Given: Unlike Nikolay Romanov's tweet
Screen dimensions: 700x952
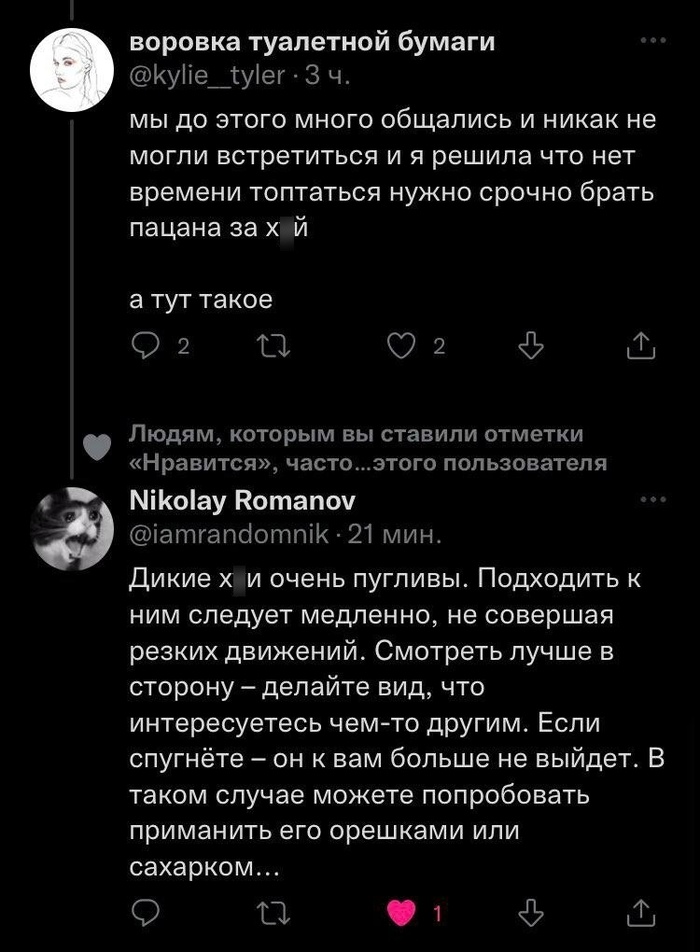Looking at the screenshot, I should click(400, 912).
